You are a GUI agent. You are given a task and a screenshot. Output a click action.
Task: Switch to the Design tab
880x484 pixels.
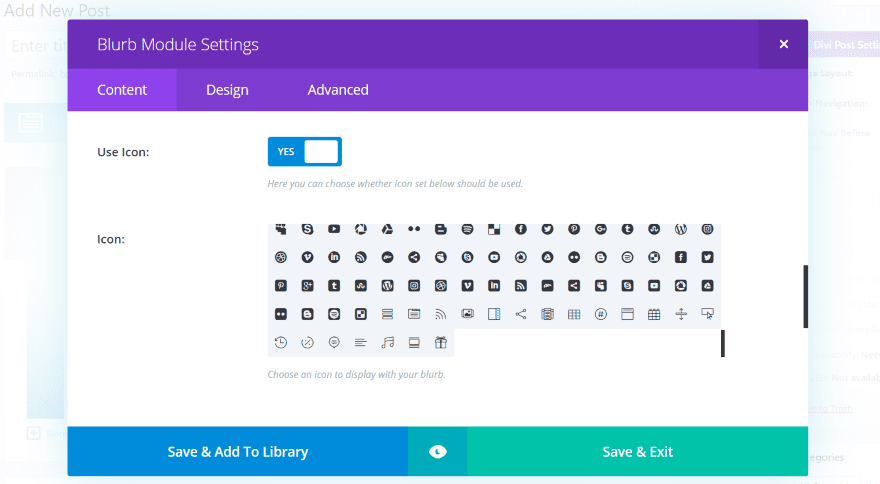[227, 90]
